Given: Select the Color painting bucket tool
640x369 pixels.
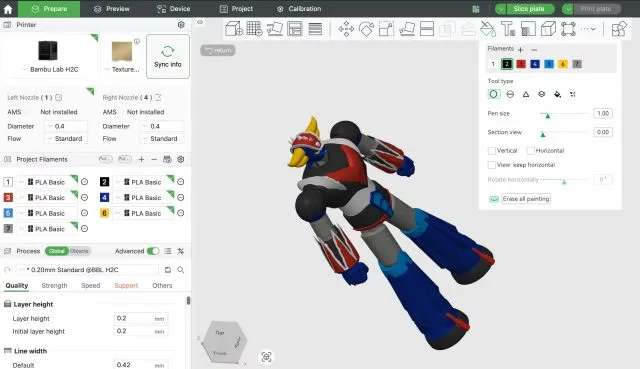Looking at the screenshot, I should (x=488, y=29).
